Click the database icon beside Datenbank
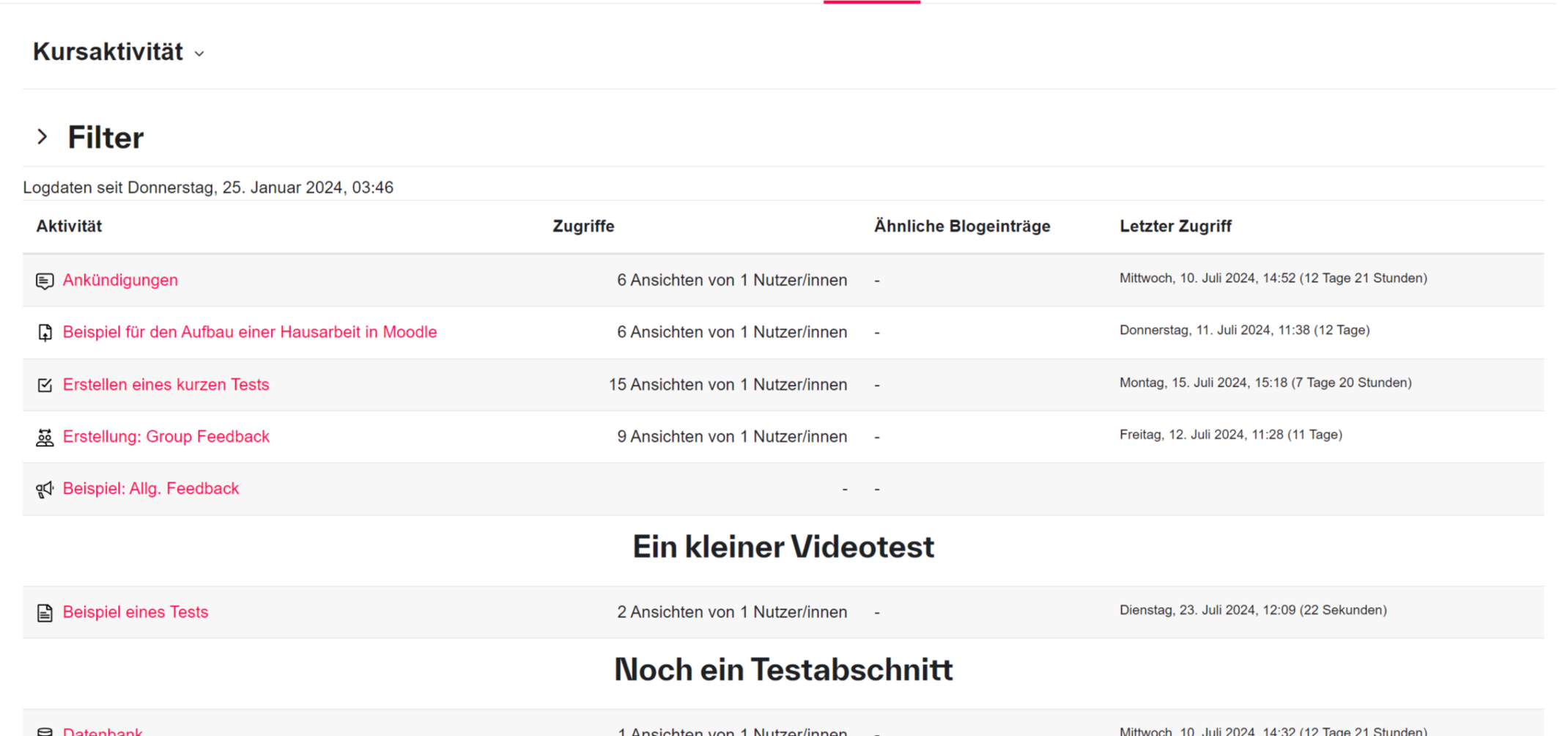Screen dimensions: 1568x736 click(45, 732)
